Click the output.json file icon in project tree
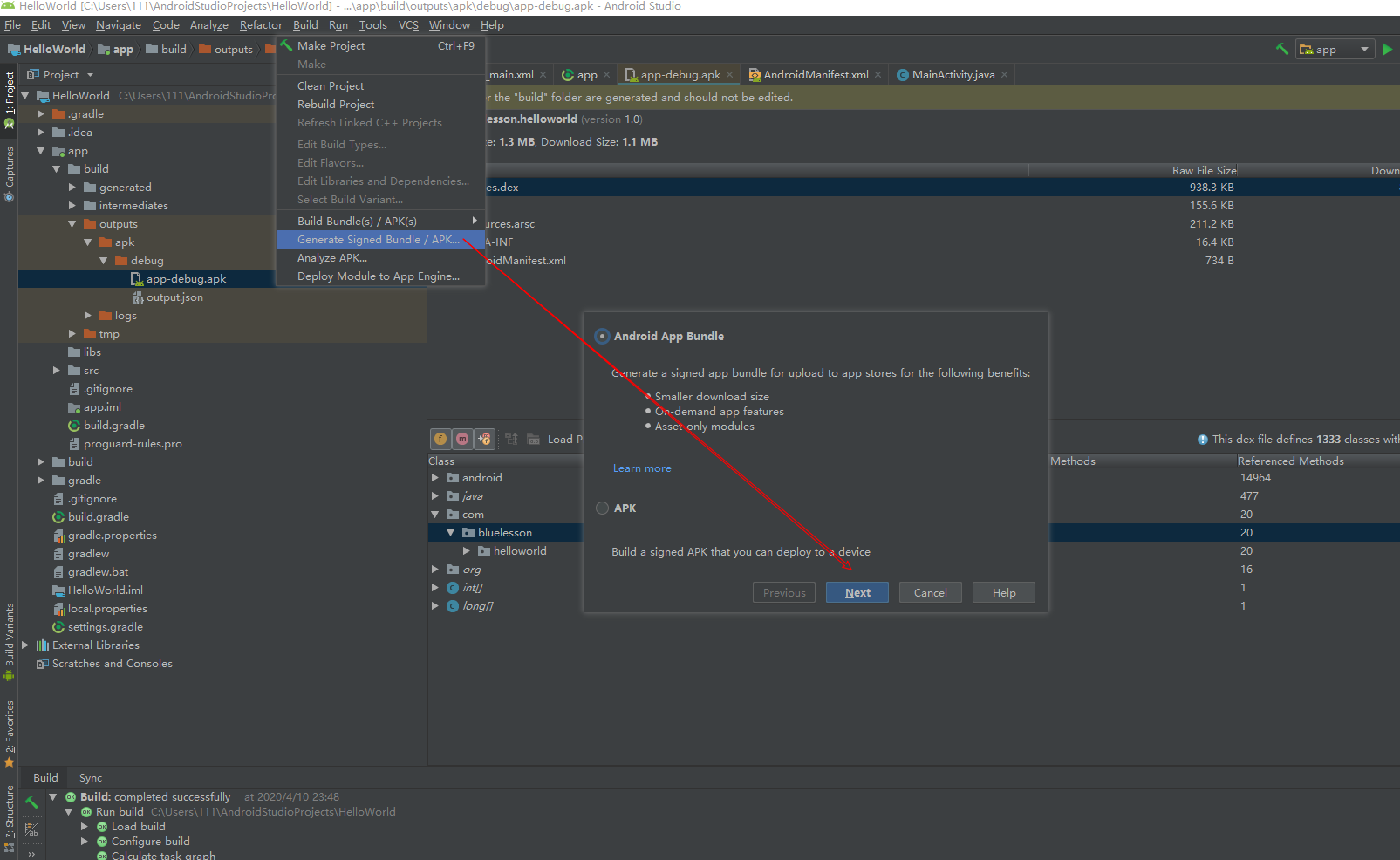1400x860 pixels. (x=137, y=297)
